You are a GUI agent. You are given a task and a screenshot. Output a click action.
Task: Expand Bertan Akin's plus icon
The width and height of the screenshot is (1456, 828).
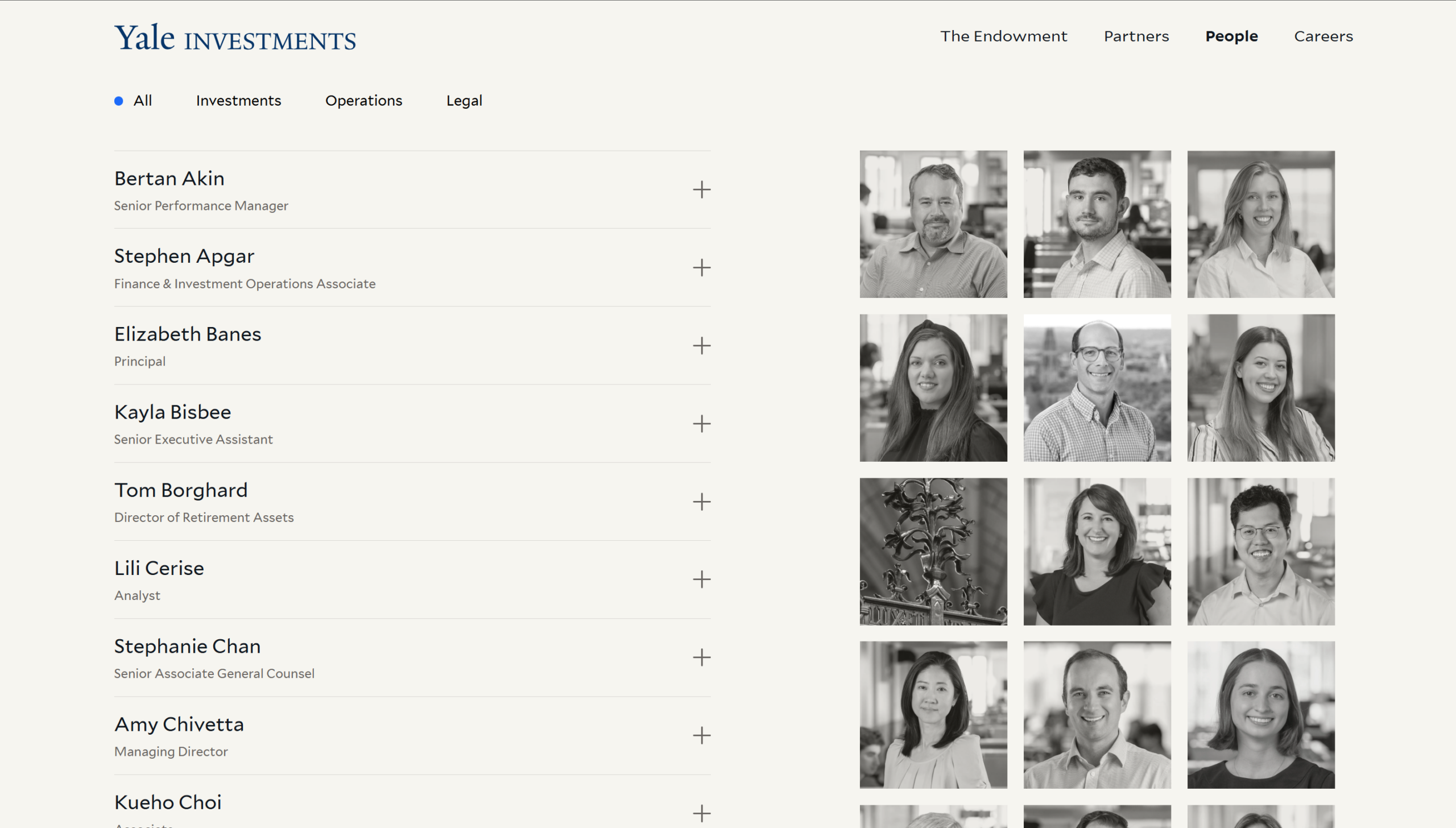701,190
